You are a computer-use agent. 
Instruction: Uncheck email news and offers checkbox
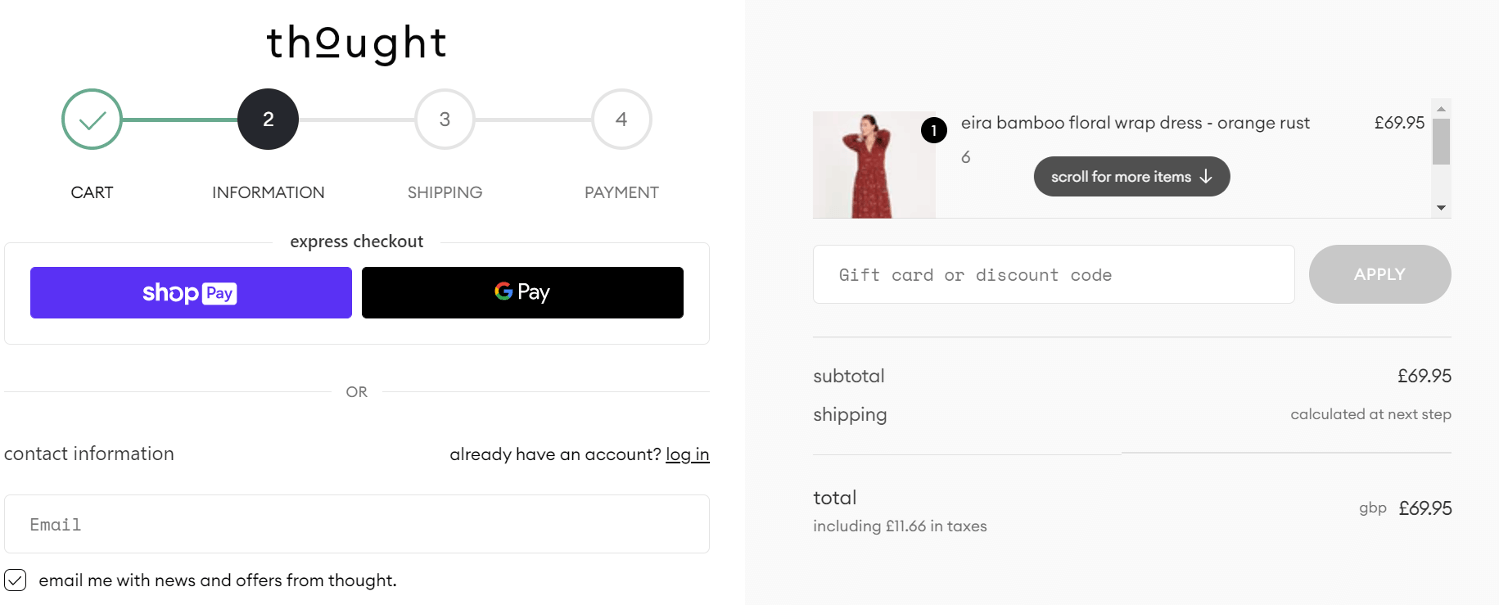[x=15, y=580]
